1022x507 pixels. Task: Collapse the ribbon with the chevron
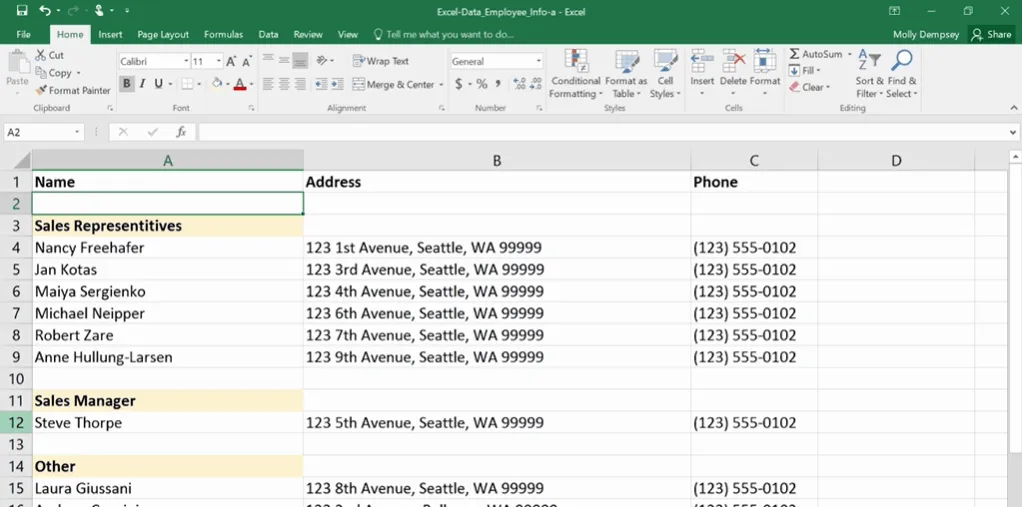click(1014, 108)
